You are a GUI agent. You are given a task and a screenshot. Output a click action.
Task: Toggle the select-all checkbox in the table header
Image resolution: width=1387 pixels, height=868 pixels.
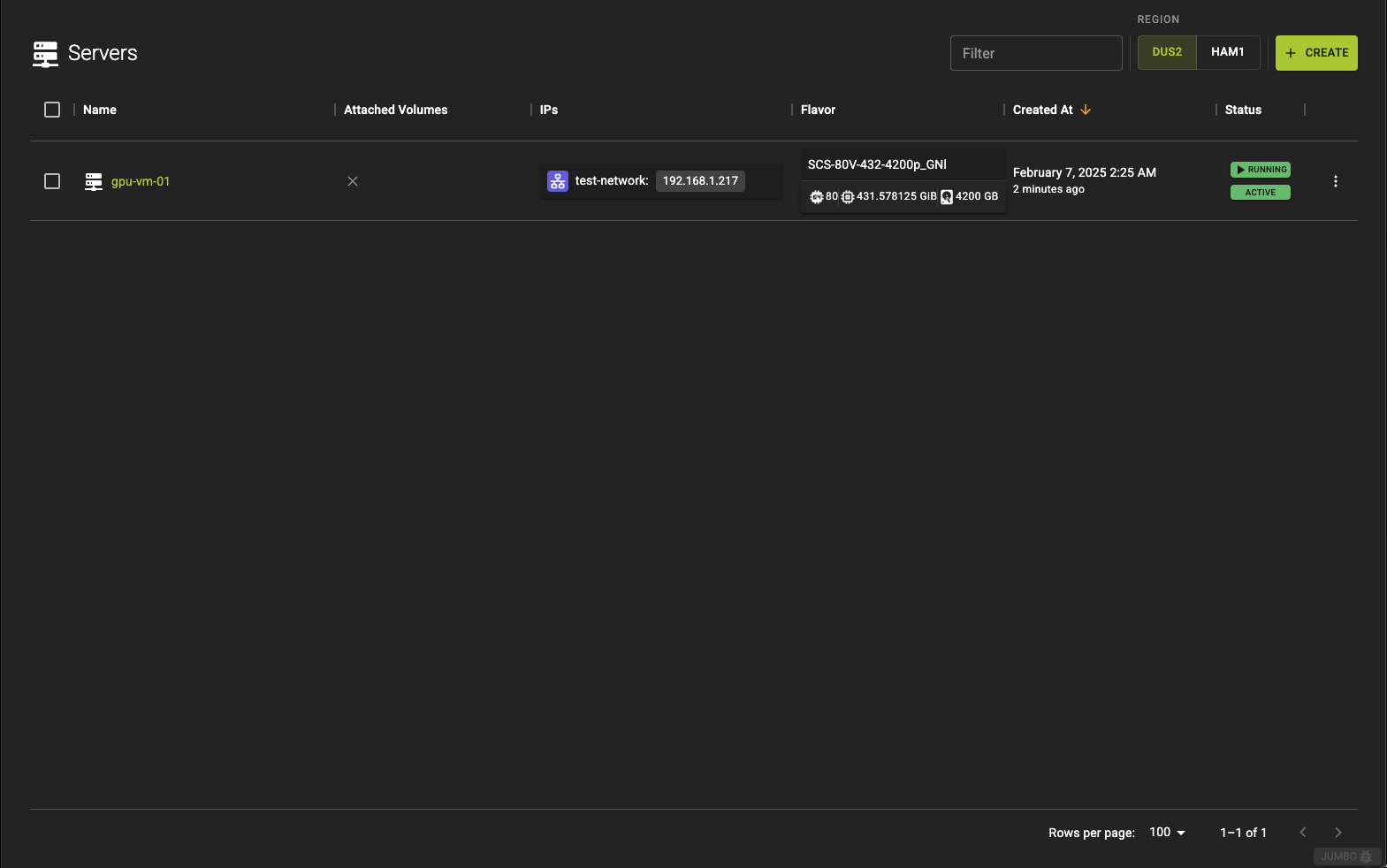pyautogui.click(x=52, y=110)
